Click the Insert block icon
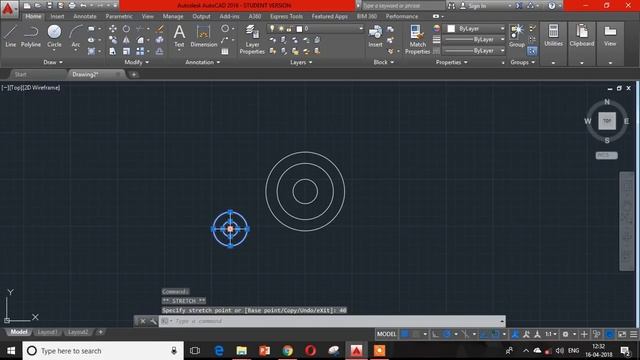 (x=375, y=36)
